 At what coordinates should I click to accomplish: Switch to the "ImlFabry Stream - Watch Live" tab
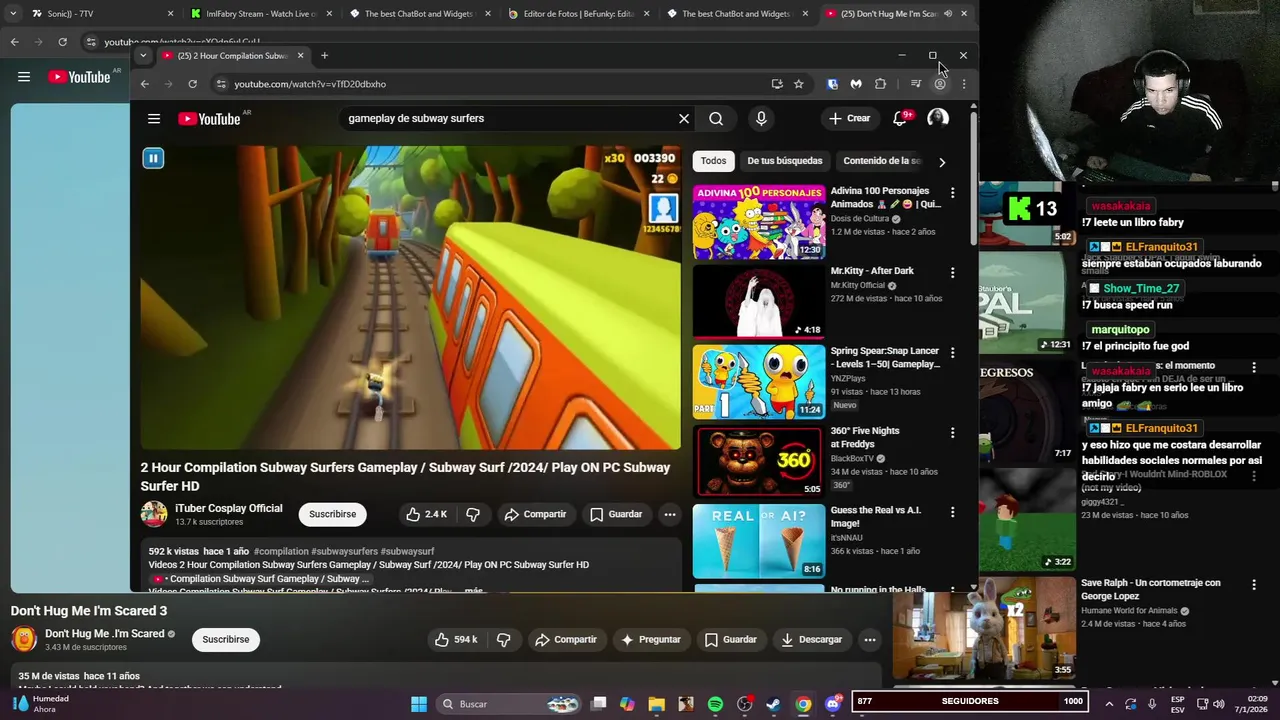[262, 14]
